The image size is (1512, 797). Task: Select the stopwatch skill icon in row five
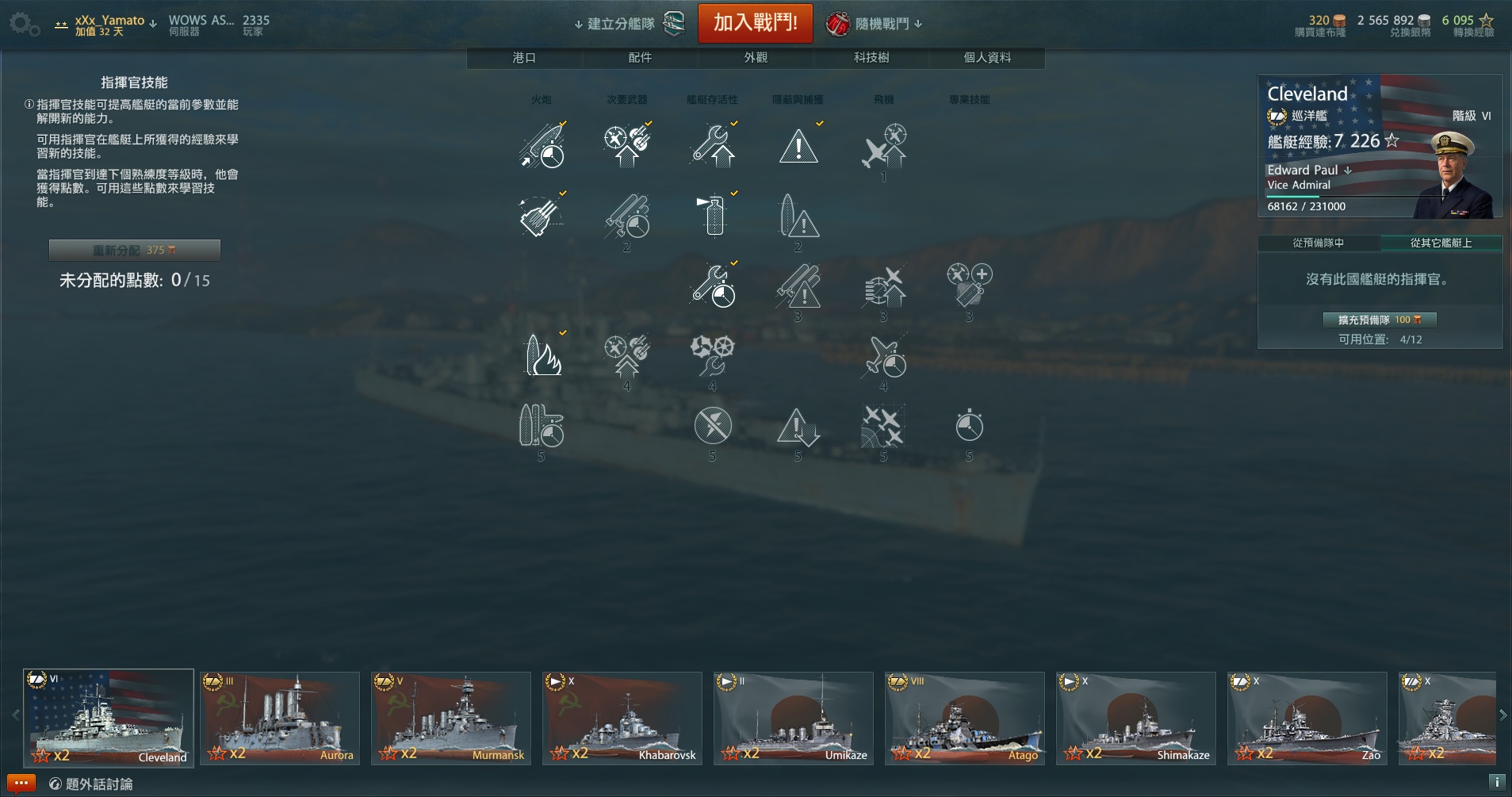969,426
